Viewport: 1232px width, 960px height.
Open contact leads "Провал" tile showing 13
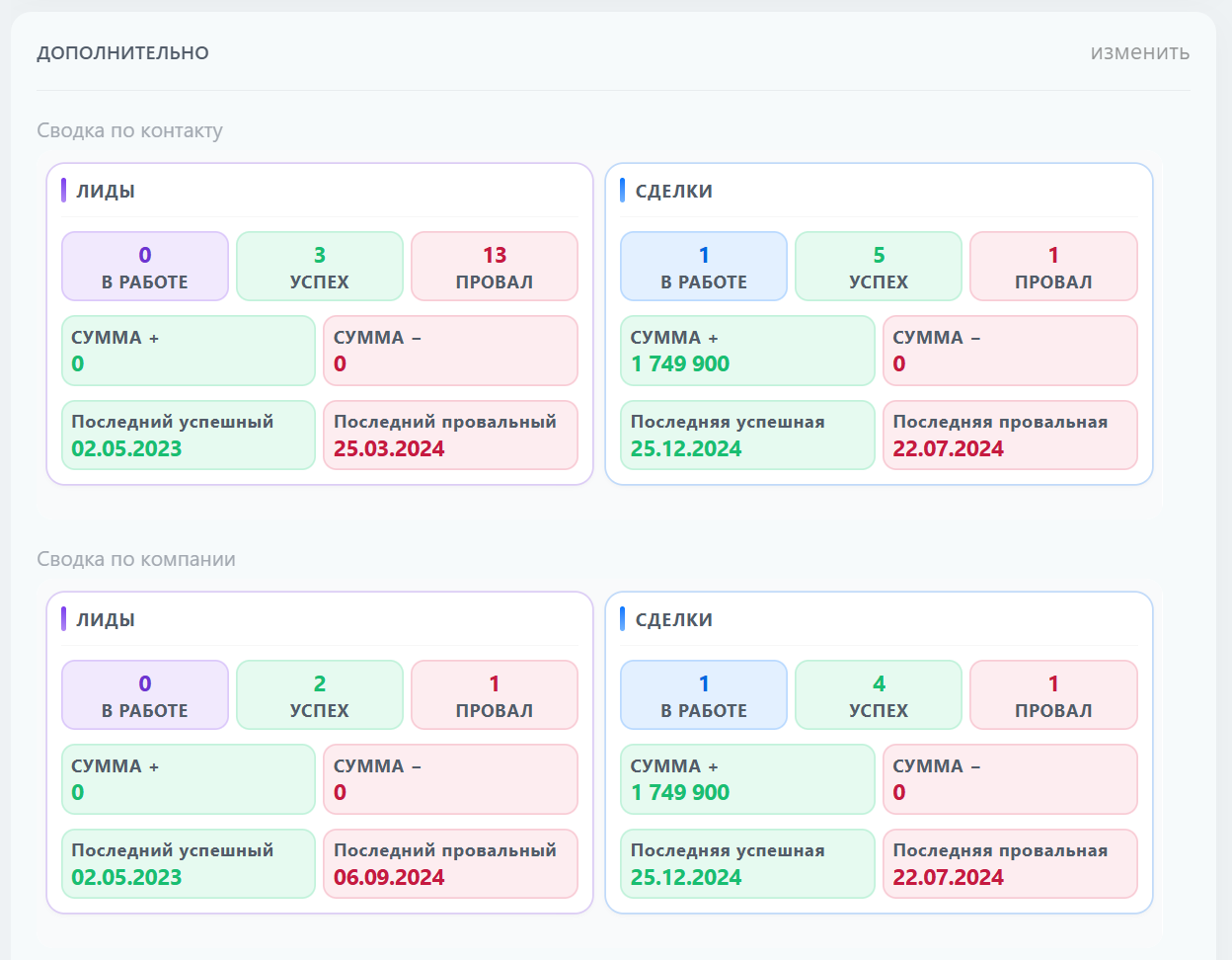(494, 267)
